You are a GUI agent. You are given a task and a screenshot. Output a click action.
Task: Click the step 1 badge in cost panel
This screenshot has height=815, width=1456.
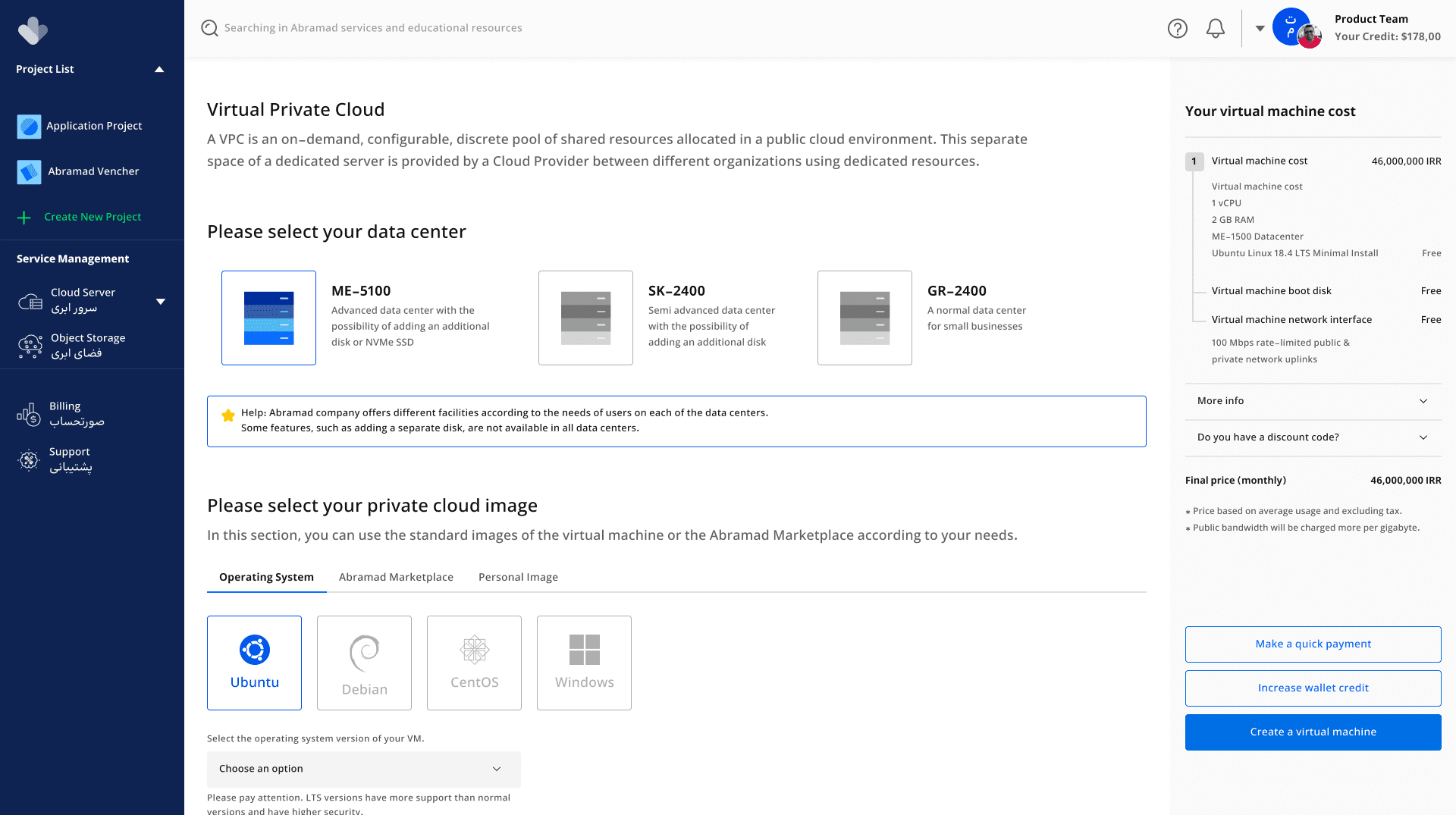pyautogui.click(x=1194, y=161)
